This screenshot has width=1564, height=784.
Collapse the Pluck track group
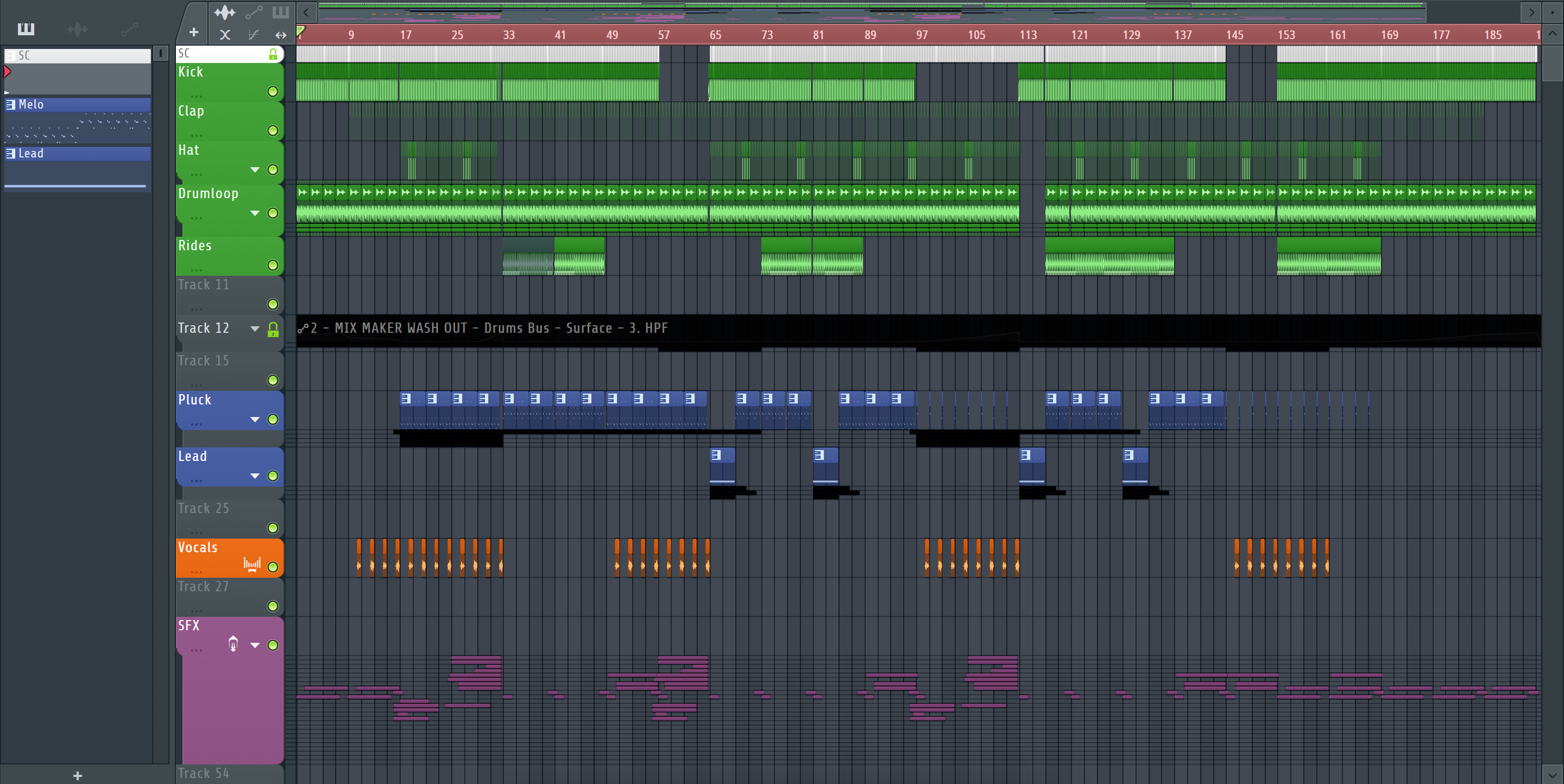pos(255,419)
